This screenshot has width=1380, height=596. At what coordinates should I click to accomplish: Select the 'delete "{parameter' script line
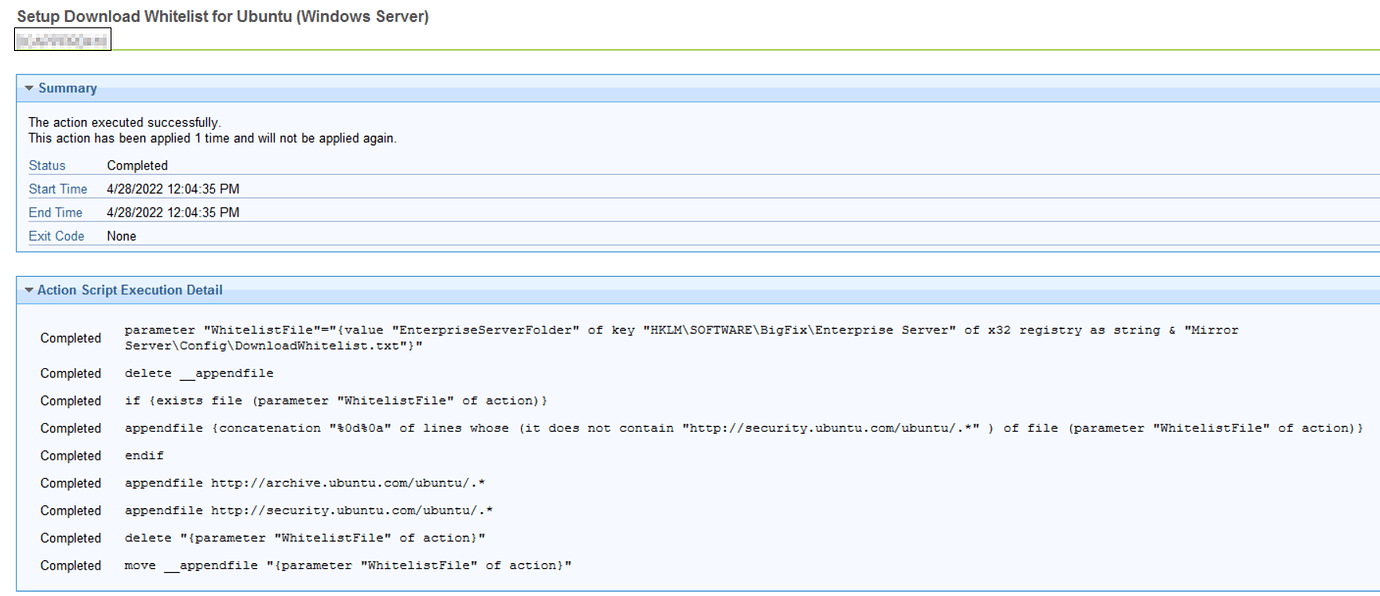(305, 538)
